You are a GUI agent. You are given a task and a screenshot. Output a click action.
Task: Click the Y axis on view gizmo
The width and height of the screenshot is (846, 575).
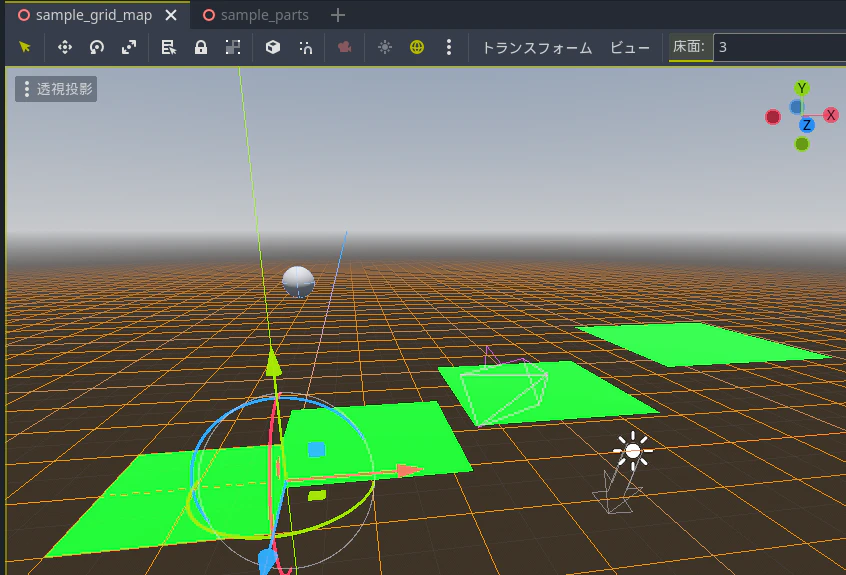(x=802, y=88)
